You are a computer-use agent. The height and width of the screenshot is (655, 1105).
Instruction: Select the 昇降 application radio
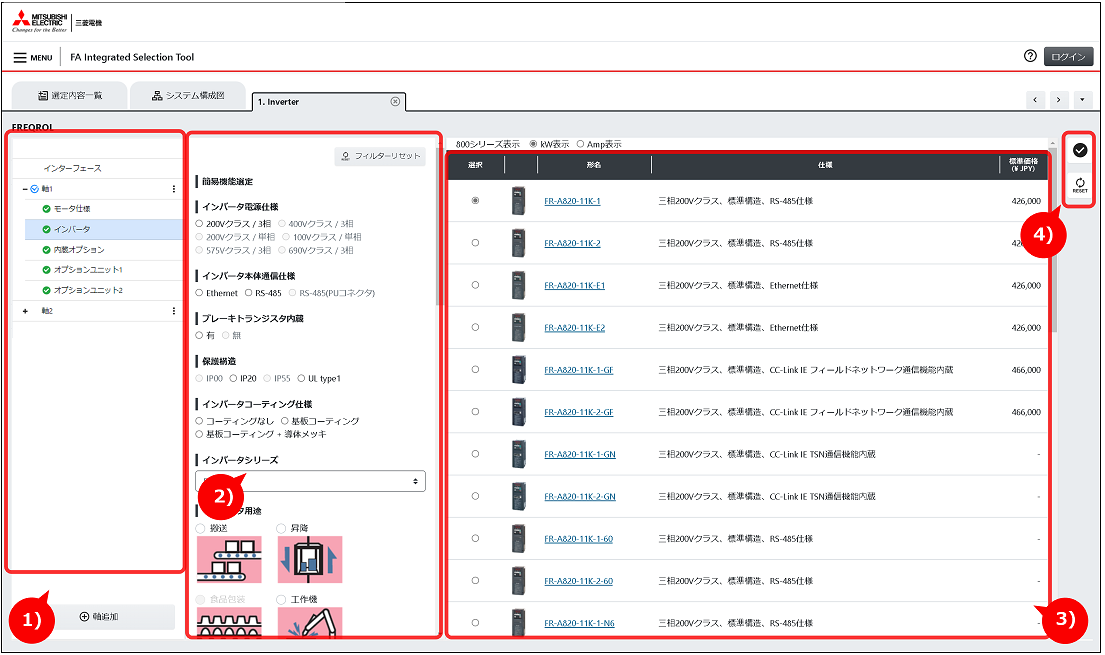281,529
